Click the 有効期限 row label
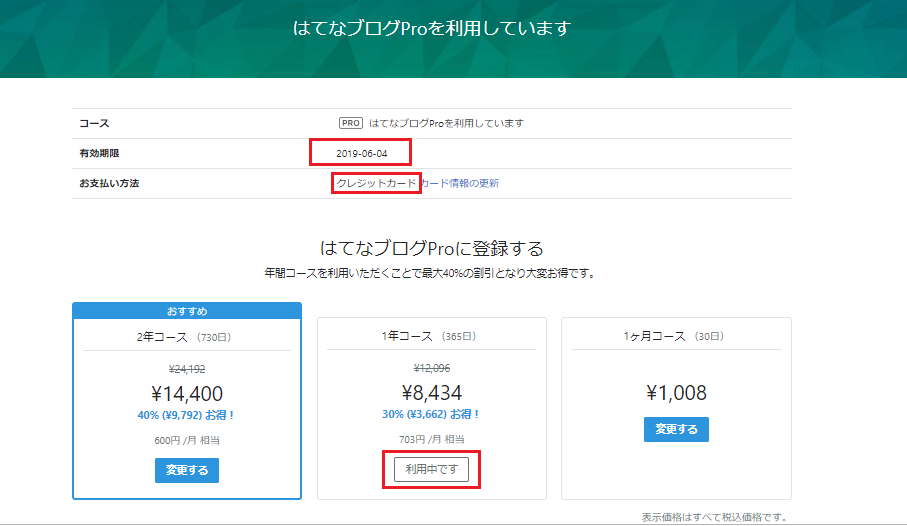Viewport: 907px width, 526px height. tap(99, 153)
